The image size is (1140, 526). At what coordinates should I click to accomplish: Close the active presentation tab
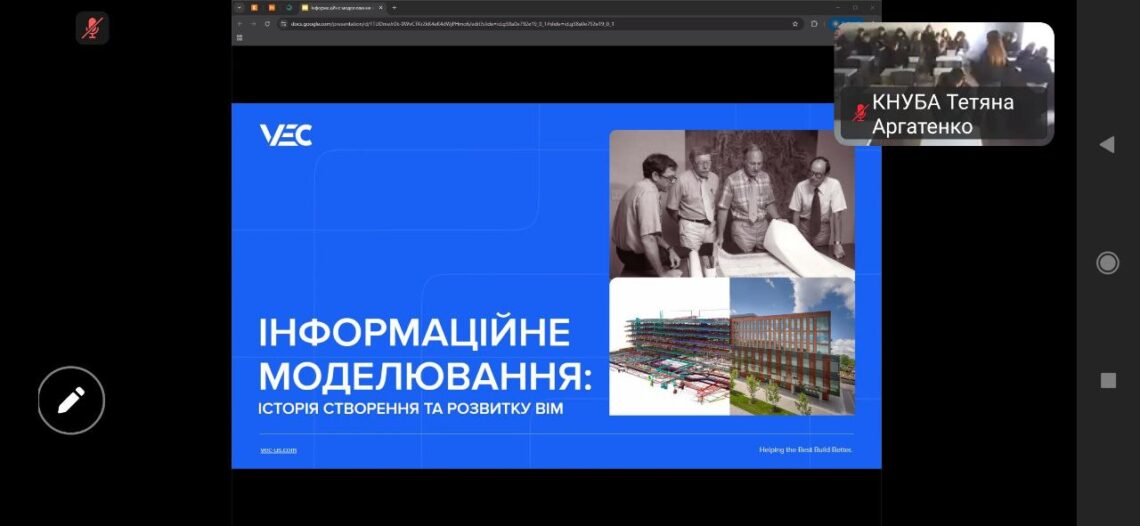click(381, 7)
